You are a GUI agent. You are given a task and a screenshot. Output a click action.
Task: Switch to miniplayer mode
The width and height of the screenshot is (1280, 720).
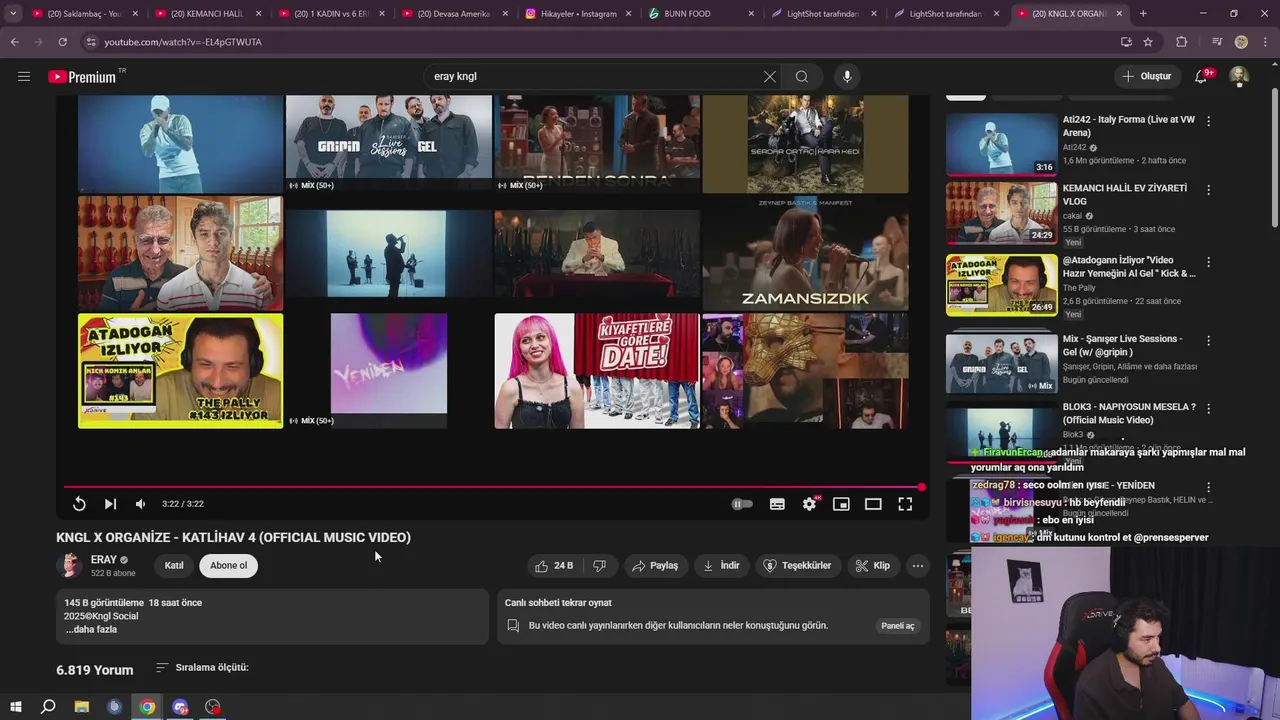(841, 504)
